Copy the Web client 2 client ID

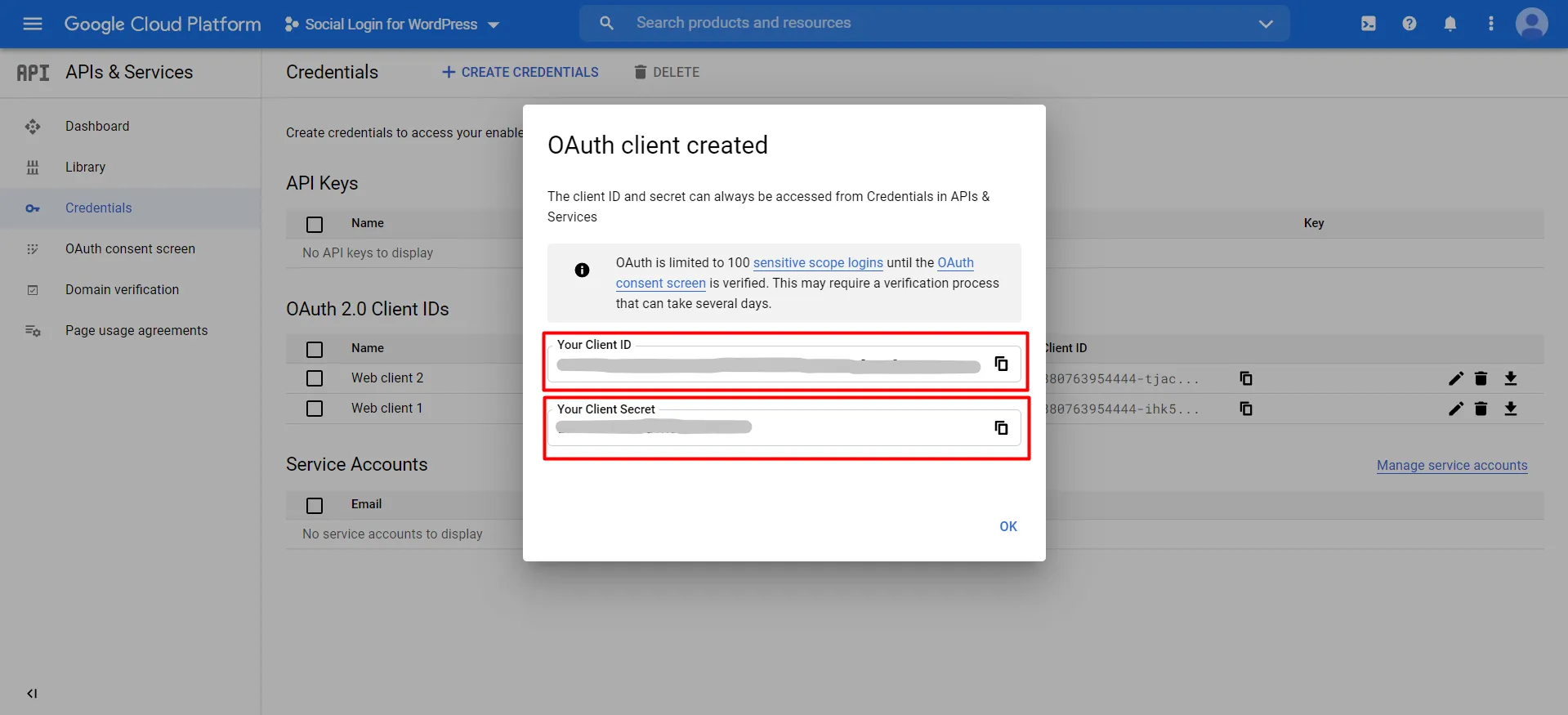1246,378
